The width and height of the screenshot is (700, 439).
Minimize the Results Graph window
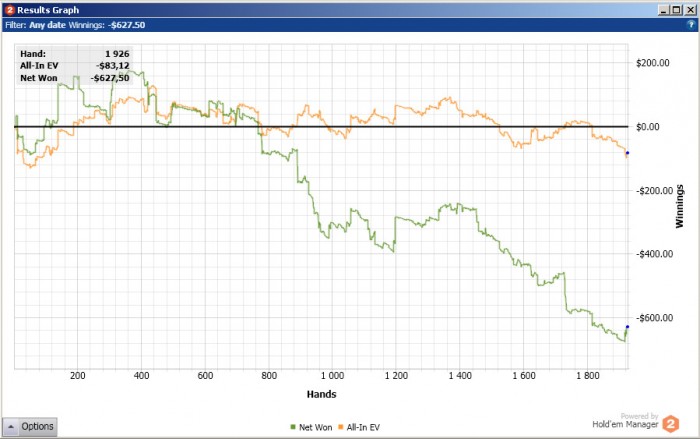click(664, 10)
